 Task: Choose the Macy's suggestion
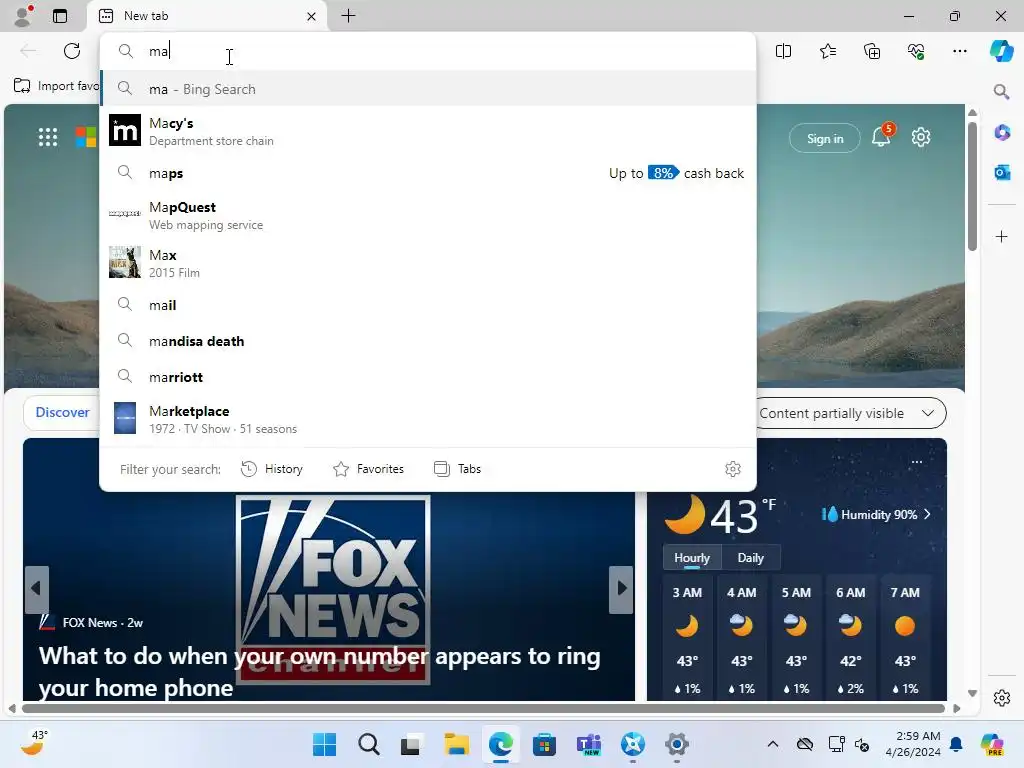click(x=428, y=131)
